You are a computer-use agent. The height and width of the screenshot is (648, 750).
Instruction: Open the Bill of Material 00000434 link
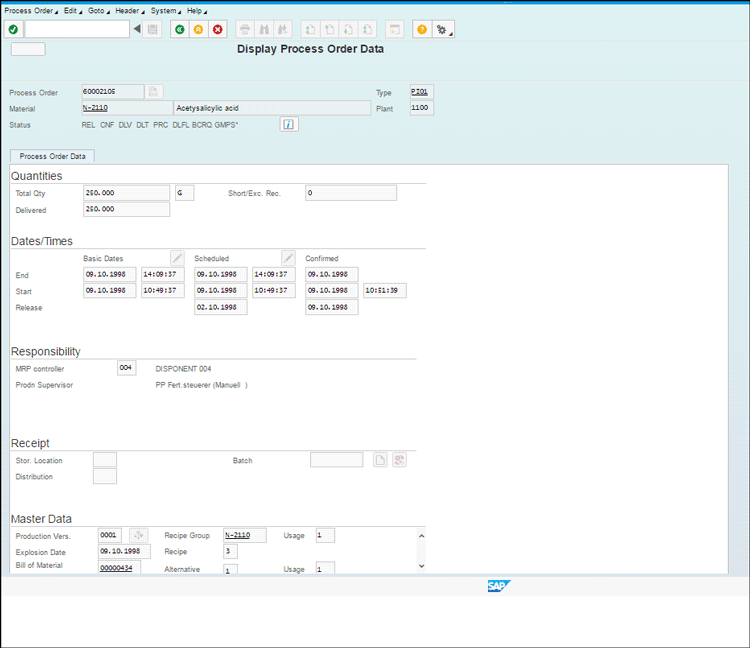click(x=116, y=568)
